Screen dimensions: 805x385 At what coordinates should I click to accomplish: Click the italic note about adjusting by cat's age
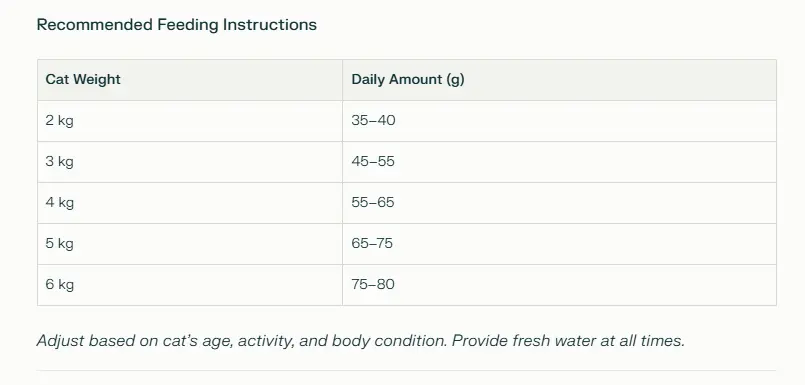point(242,341)
